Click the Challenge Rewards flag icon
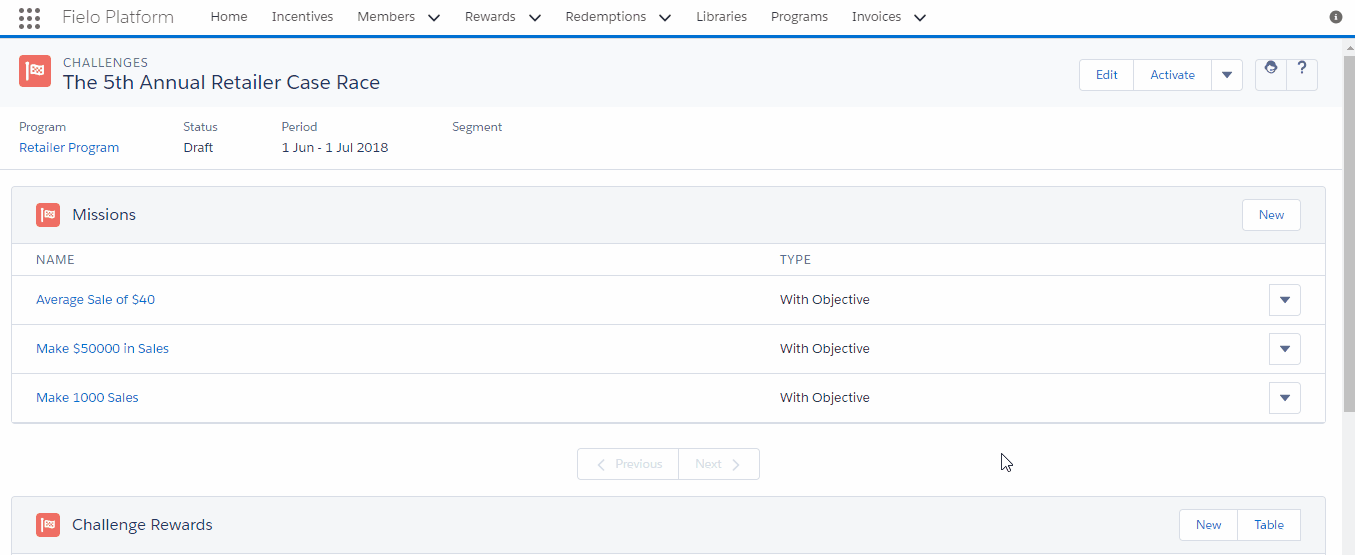The height and width of the screenshot is (555, 1355). pos(48,525)
